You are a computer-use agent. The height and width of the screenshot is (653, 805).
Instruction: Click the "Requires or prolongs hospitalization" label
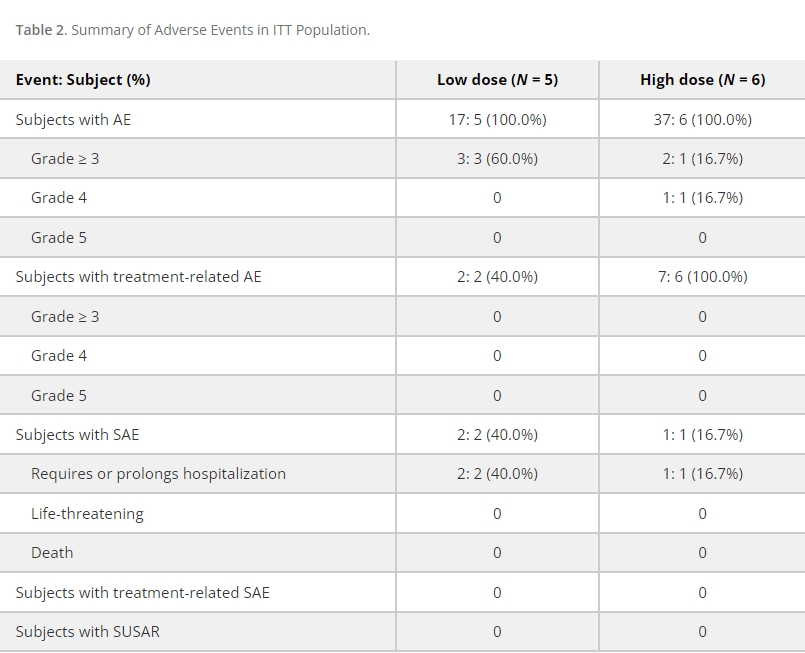(x=158, y=474)
